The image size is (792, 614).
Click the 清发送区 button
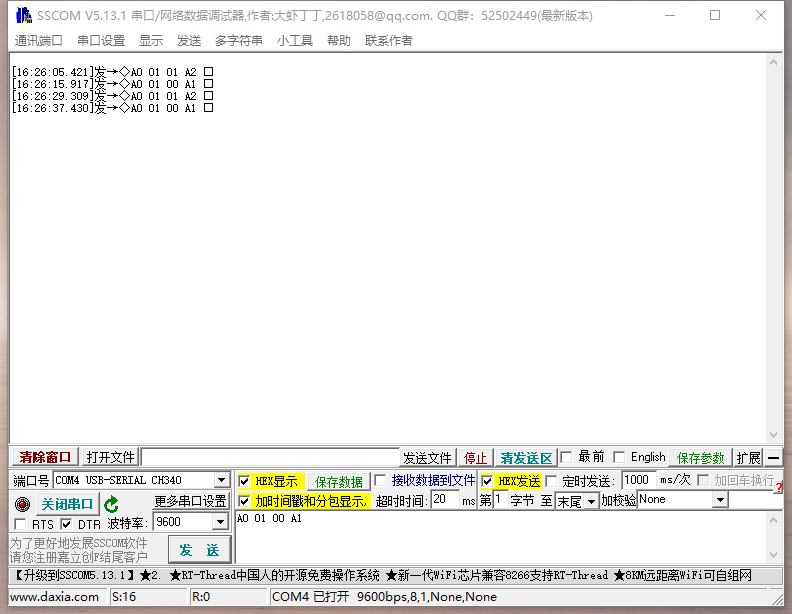[526, 458]
